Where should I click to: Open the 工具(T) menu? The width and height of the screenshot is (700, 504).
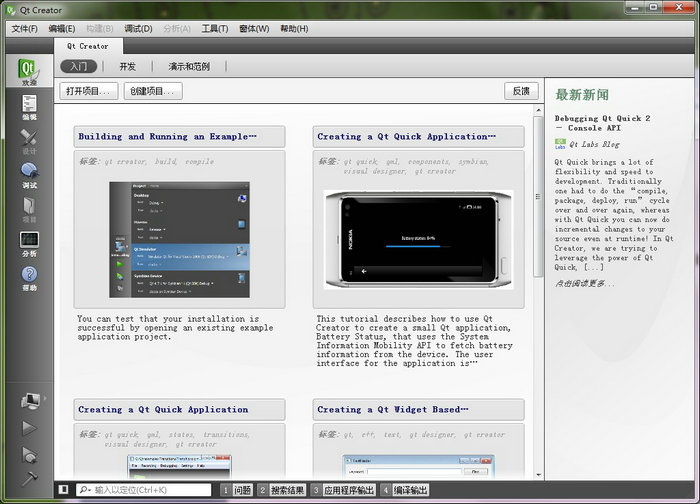215,29
